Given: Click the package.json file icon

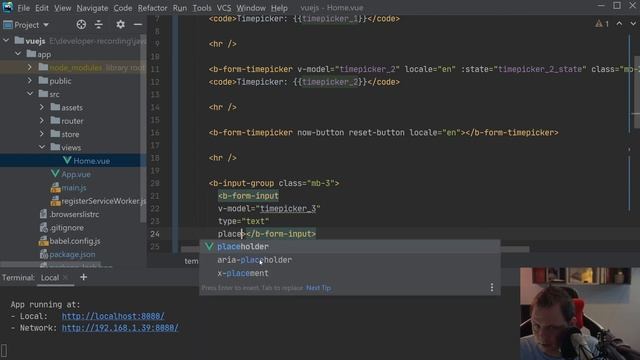Looking at the screenshot, I should pyautogui.click(x=44, y=254).
